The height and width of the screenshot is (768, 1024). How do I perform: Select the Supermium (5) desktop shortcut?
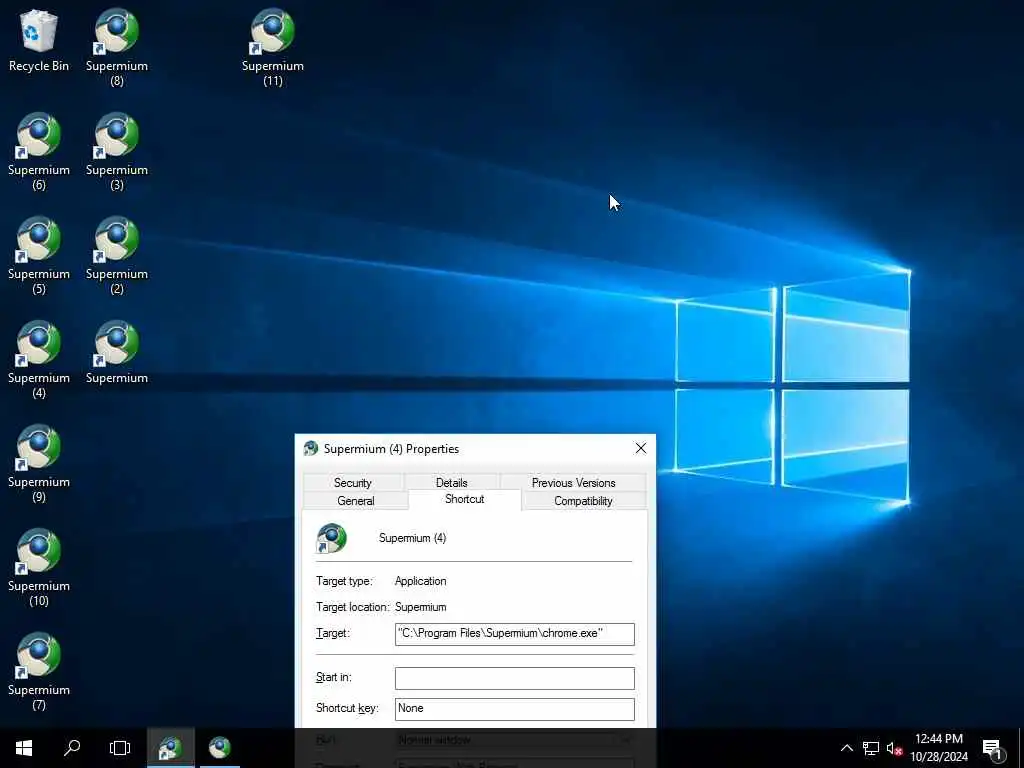(39, 255)
